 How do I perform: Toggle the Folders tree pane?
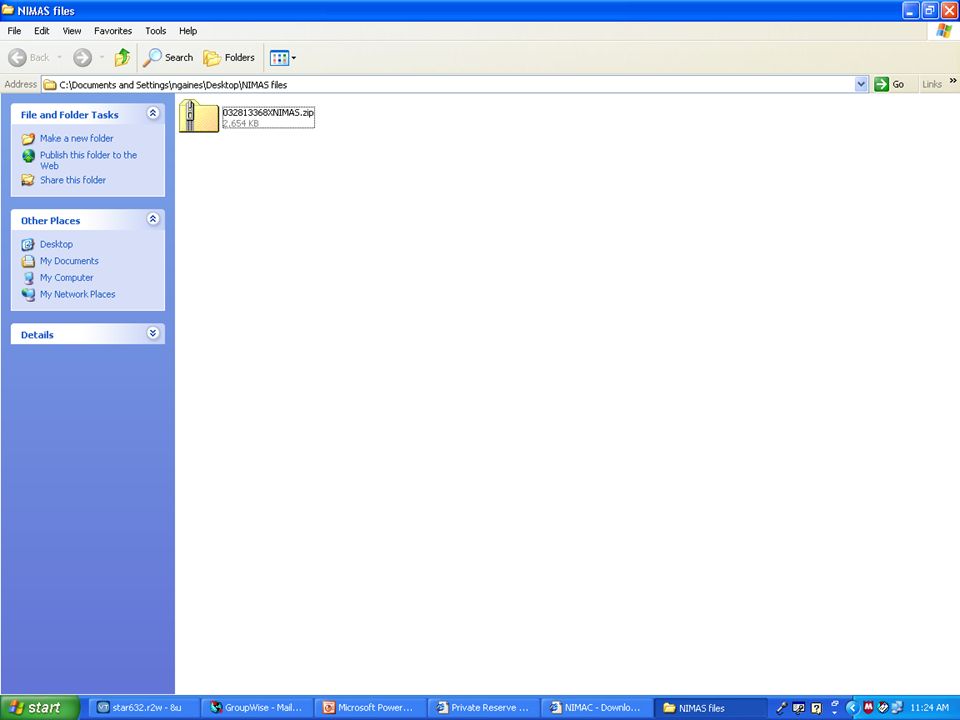click(x=229, y=58)
